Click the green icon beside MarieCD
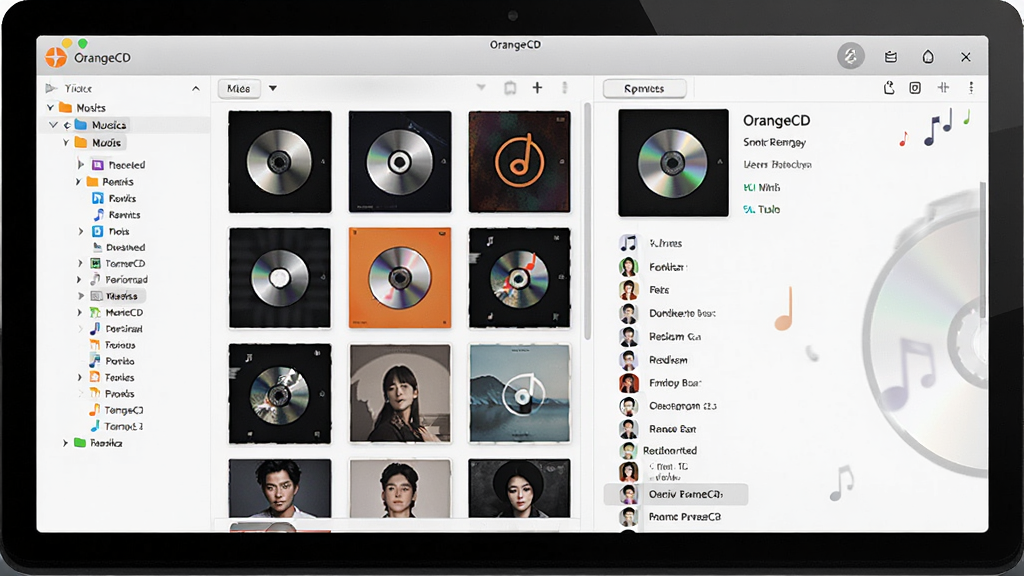This screenshot has height=576, width=1024. 95,313
